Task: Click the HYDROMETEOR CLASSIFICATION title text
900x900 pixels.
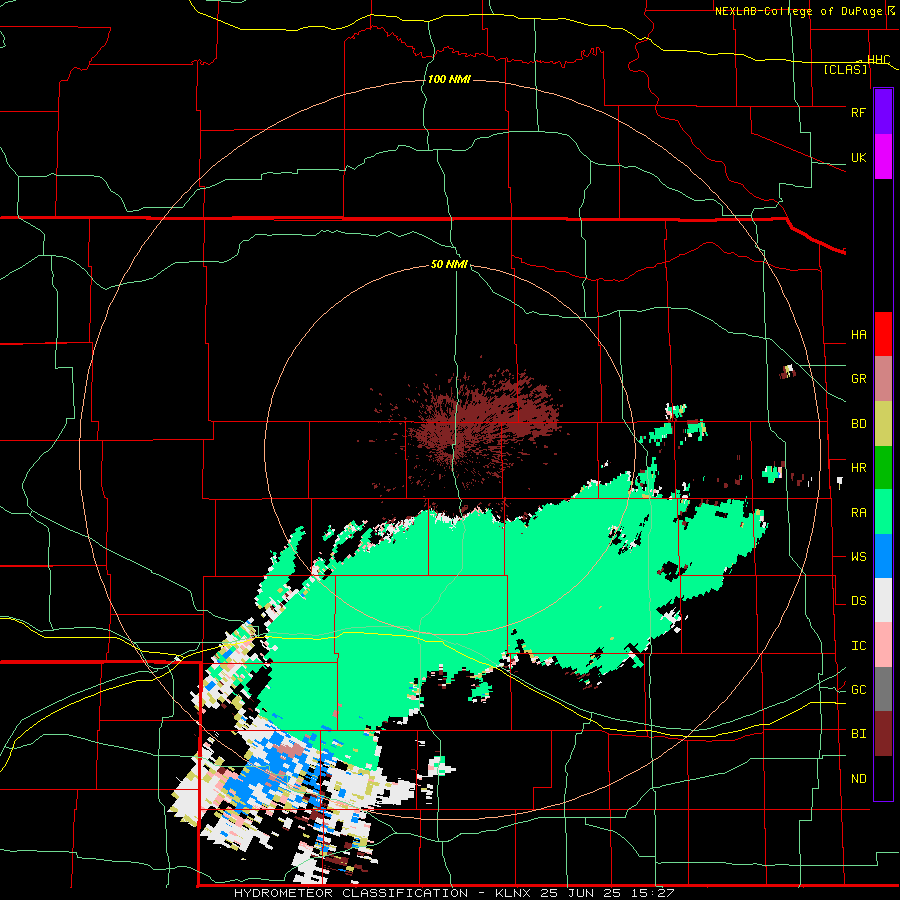Action: click(351, 893)
